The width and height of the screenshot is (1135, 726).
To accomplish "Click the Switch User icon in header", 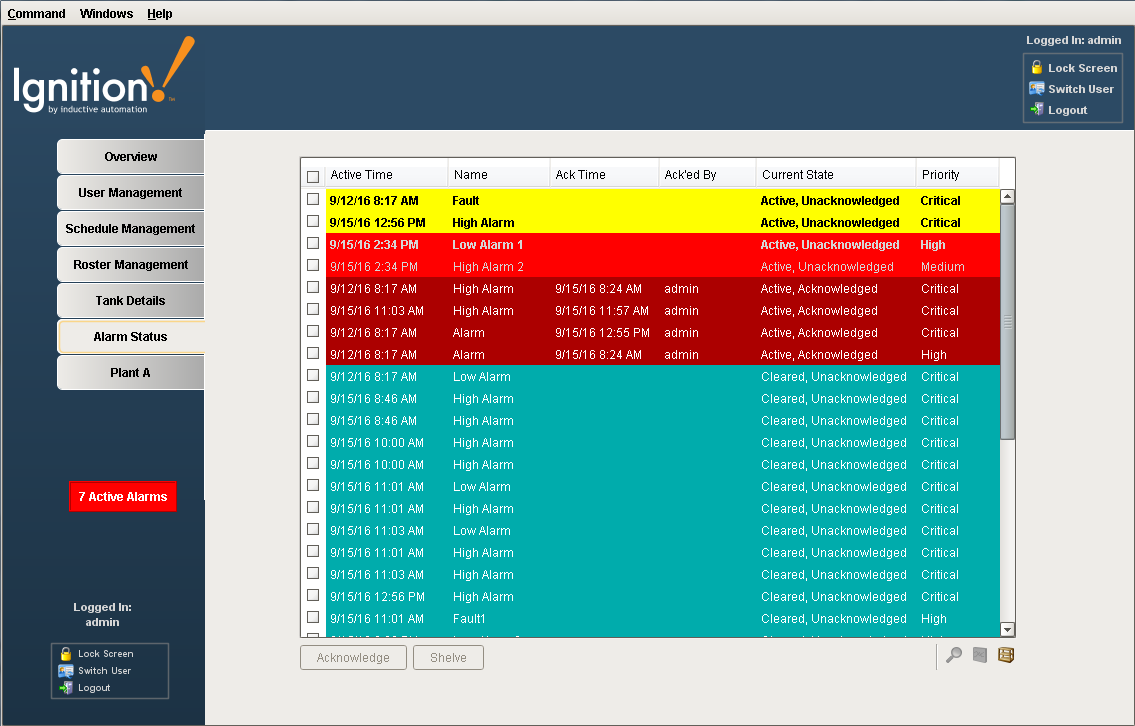I will 1037,88.
